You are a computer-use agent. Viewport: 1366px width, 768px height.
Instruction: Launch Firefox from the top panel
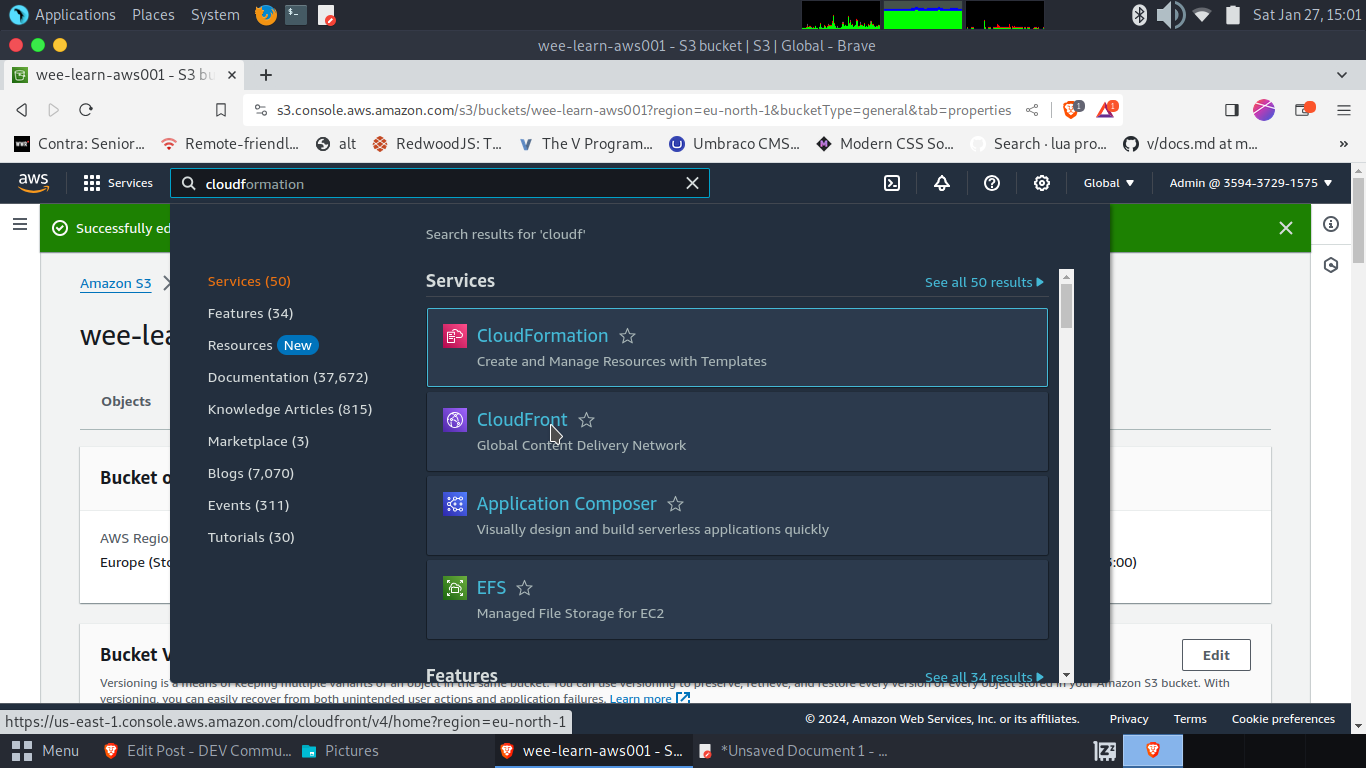pos(265,14)
